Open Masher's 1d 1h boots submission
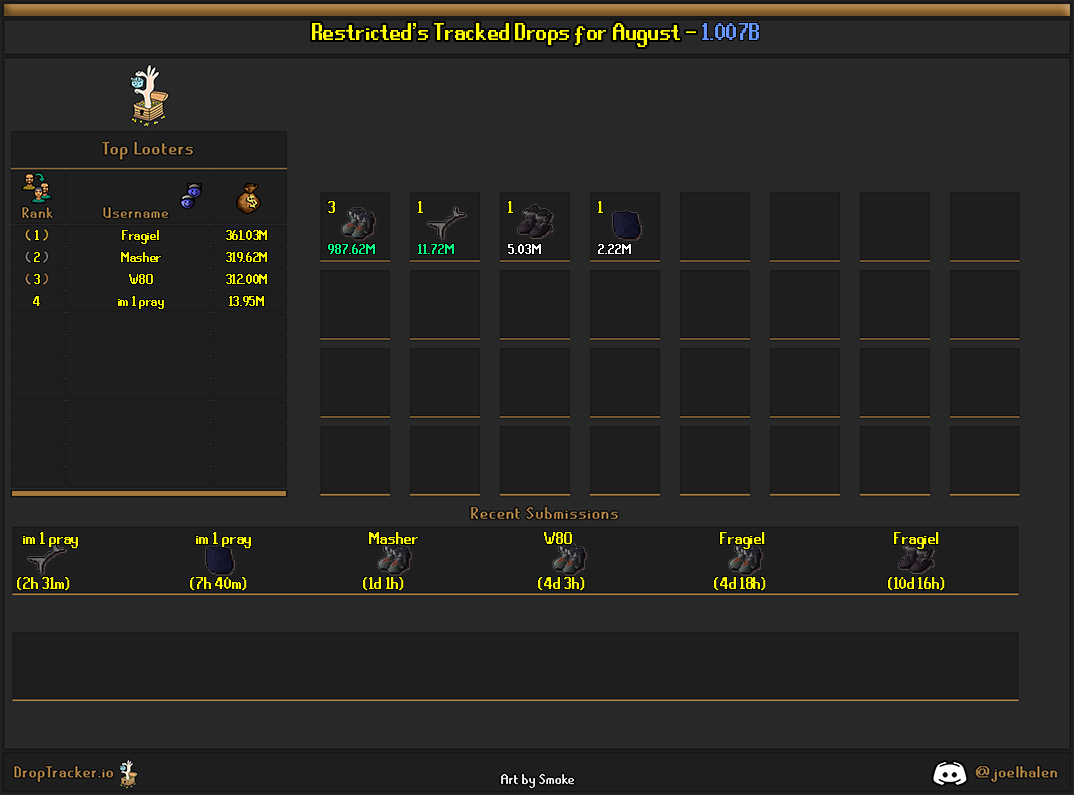1074x795 pixels. click(x=394, y=561)
